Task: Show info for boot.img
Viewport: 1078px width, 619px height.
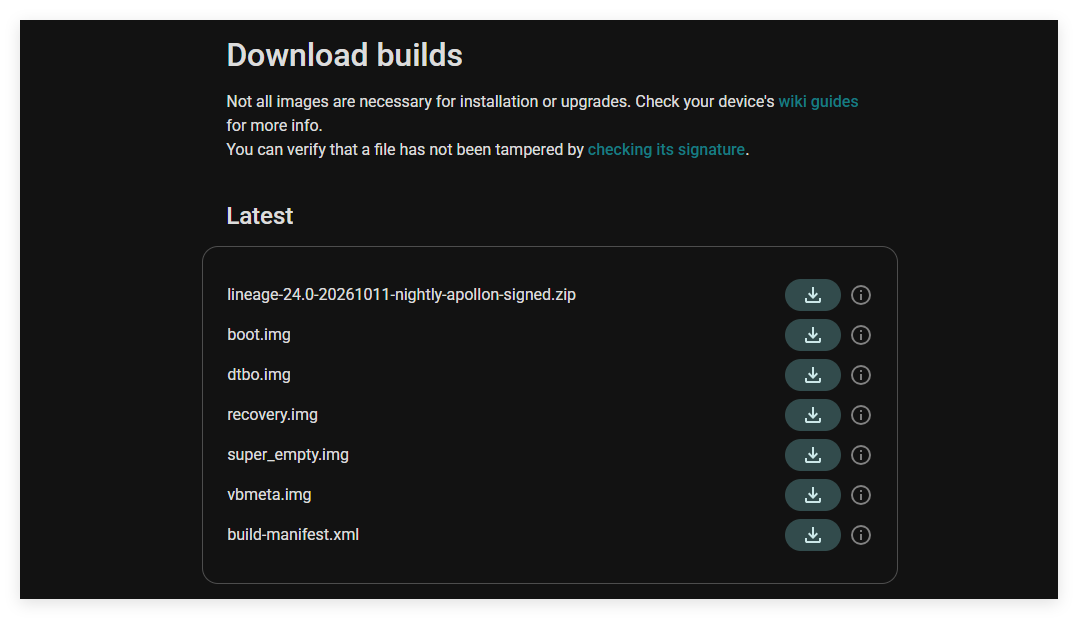Action: [861, 335]
